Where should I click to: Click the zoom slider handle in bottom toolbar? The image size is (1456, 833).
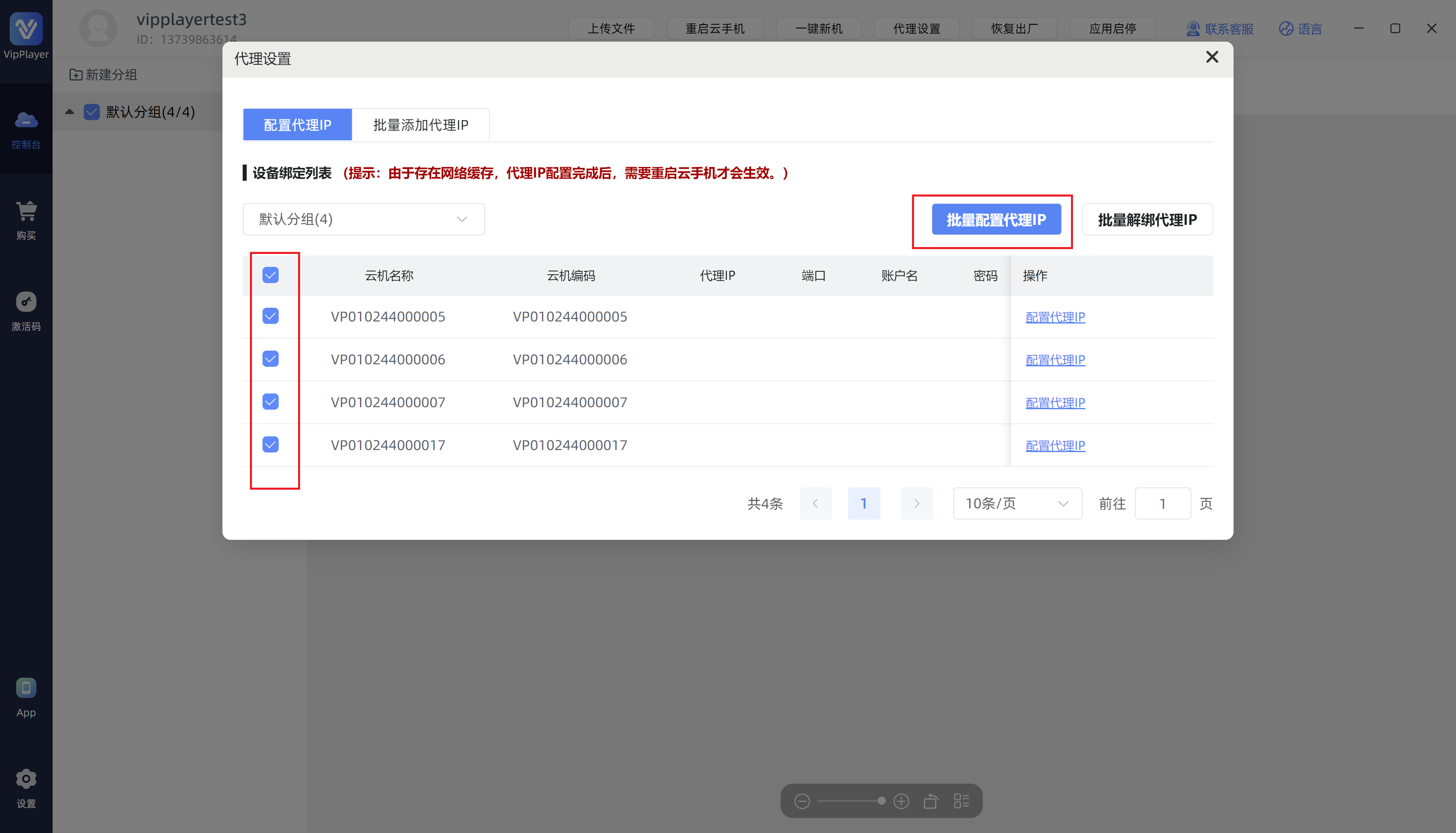881,801
